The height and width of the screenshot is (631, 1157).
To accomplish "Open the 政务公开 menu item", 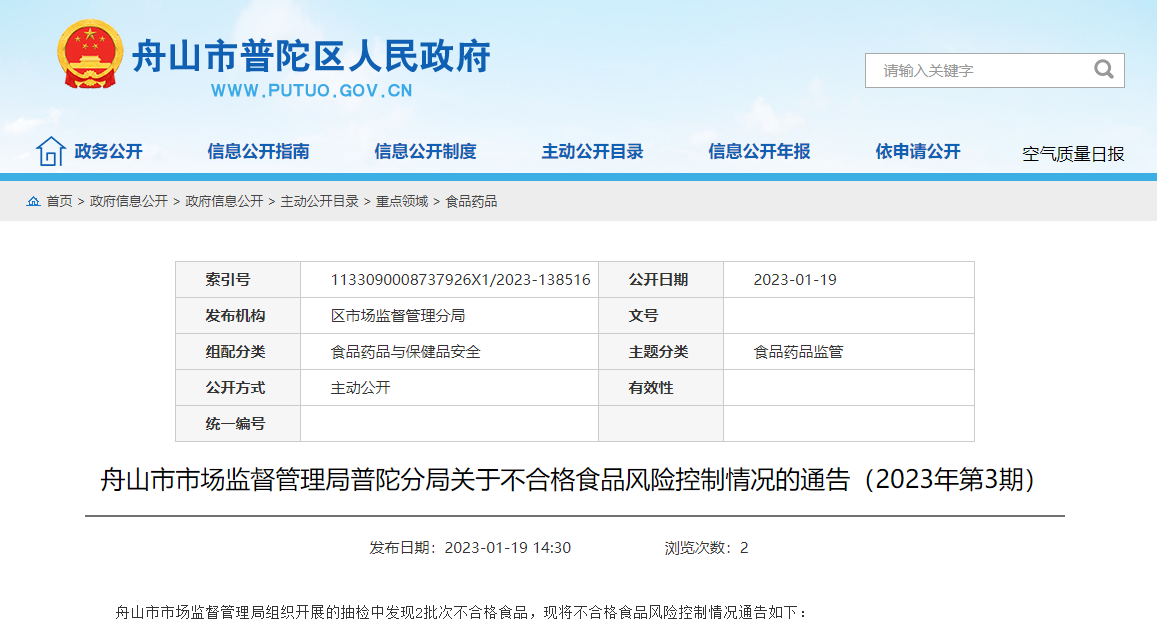I will (x=108, y=151).
